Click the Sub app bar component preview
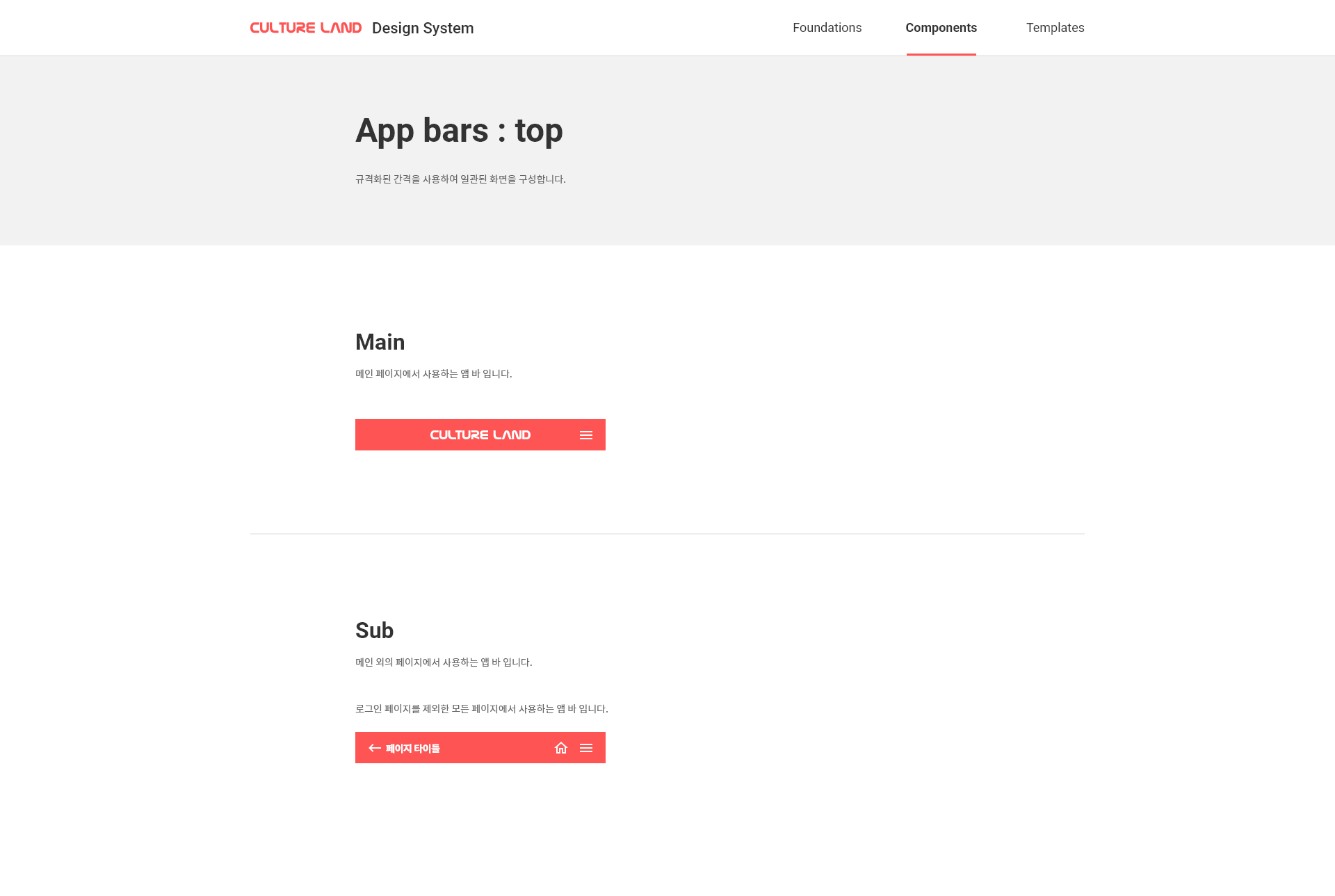The image size is (1335, 896). 480,748
